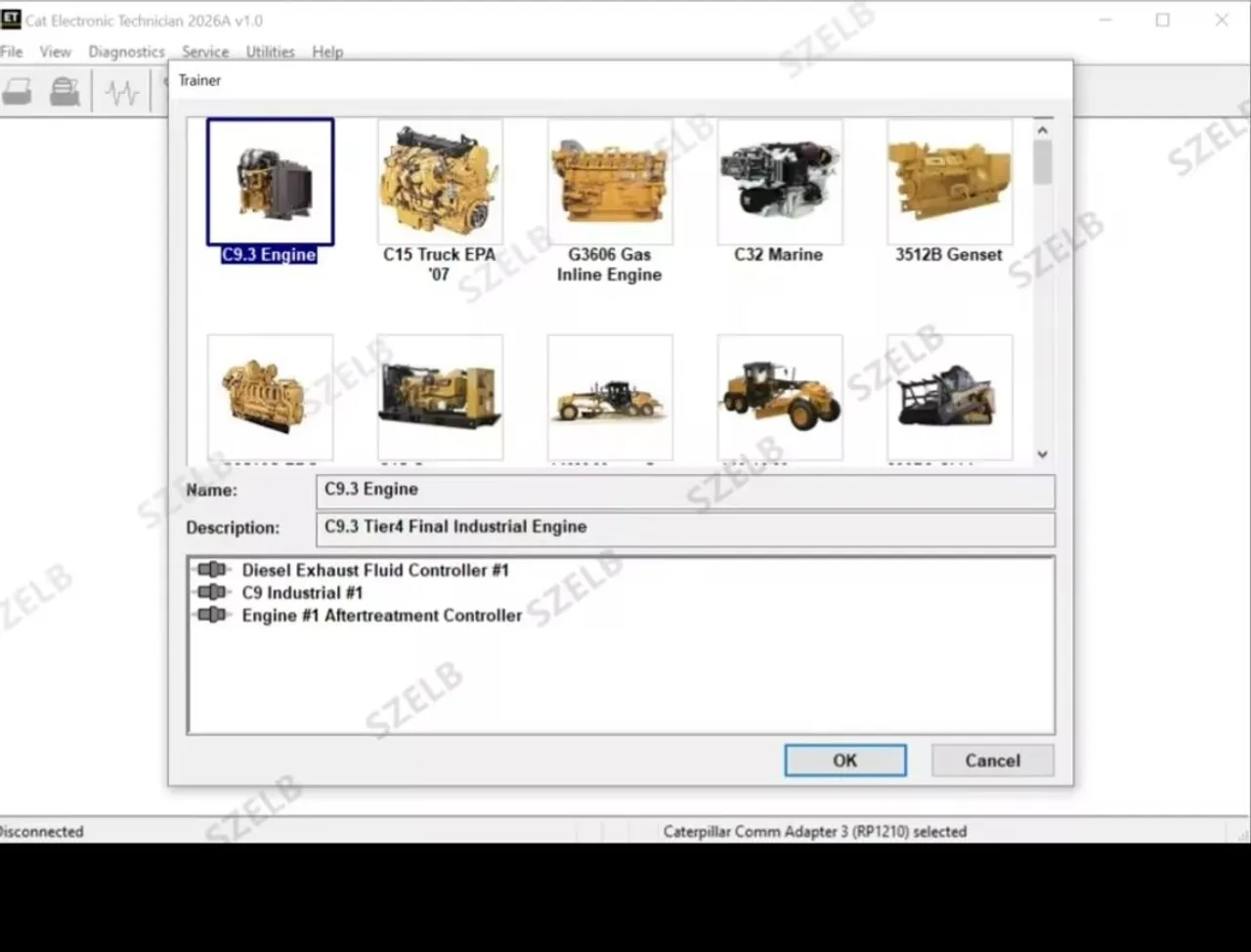Close the Cat Electronic Technician window

click(1222, 20)
